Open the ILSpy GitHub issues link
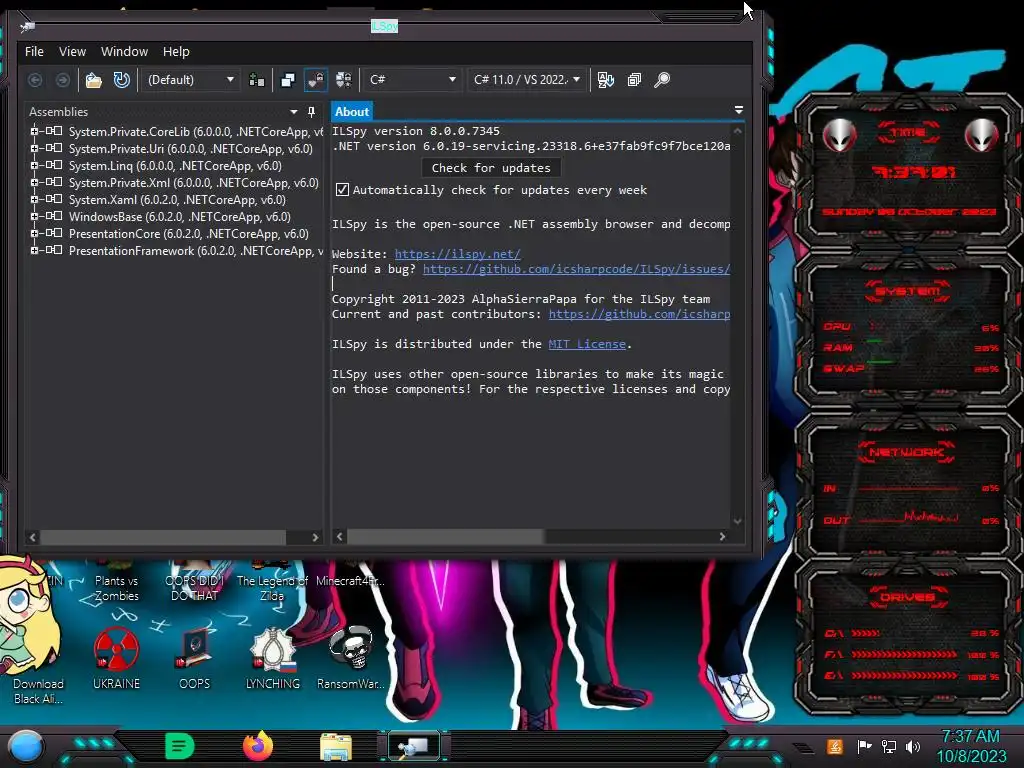 pyautogui.click(x=576, y=269)
